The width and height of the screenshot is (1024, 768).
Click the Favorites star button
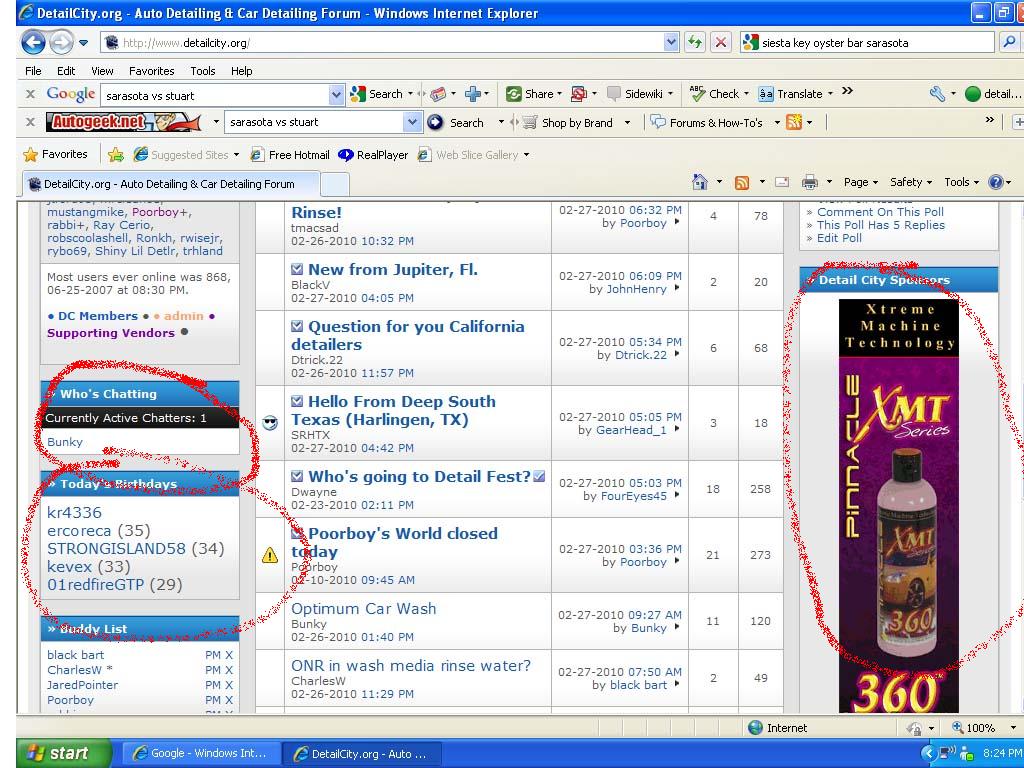click(55, 155)
